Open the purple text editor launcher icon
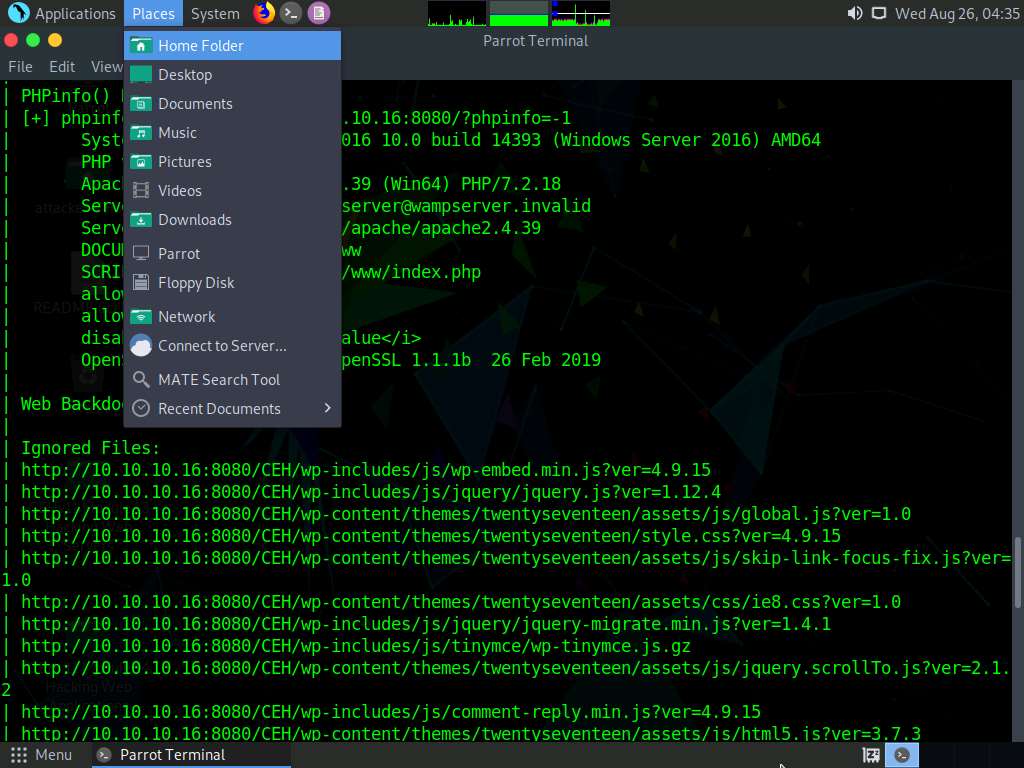 tap(319, 13)
